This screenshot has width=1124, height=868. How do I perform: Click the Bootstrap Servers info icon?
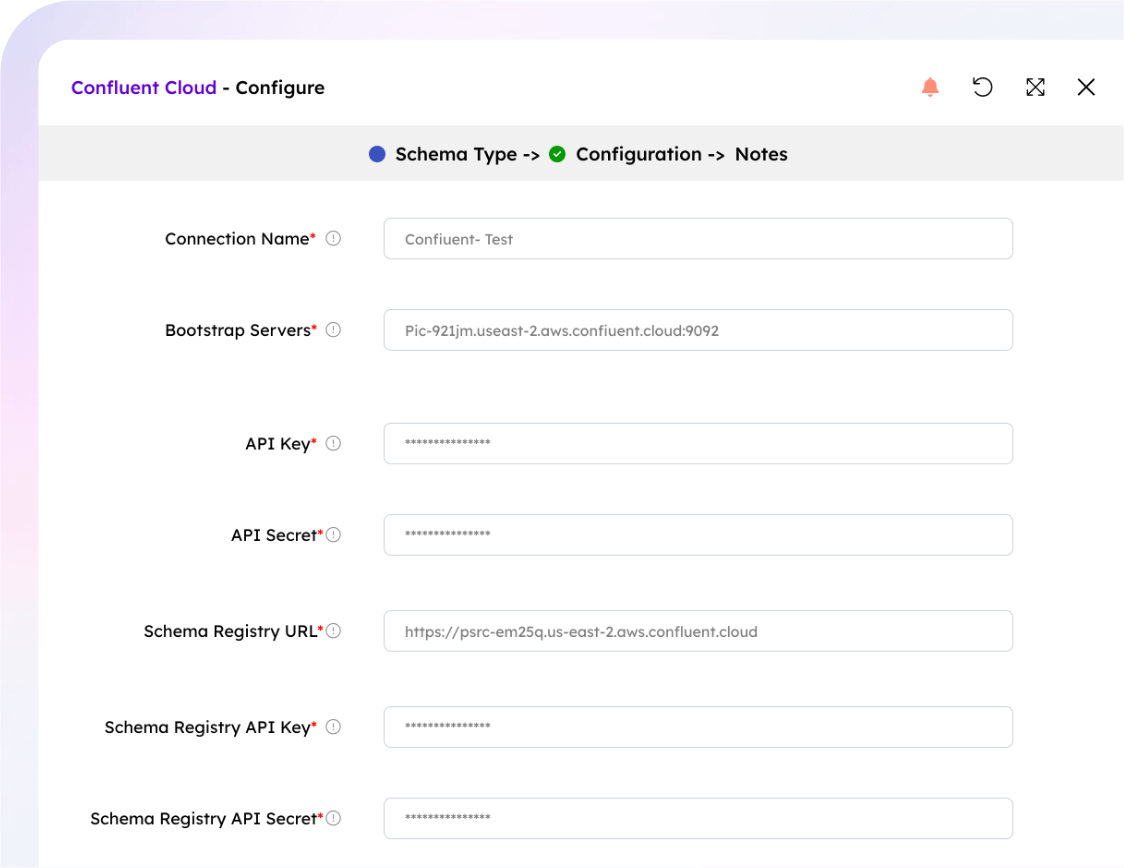coord(333,330)
